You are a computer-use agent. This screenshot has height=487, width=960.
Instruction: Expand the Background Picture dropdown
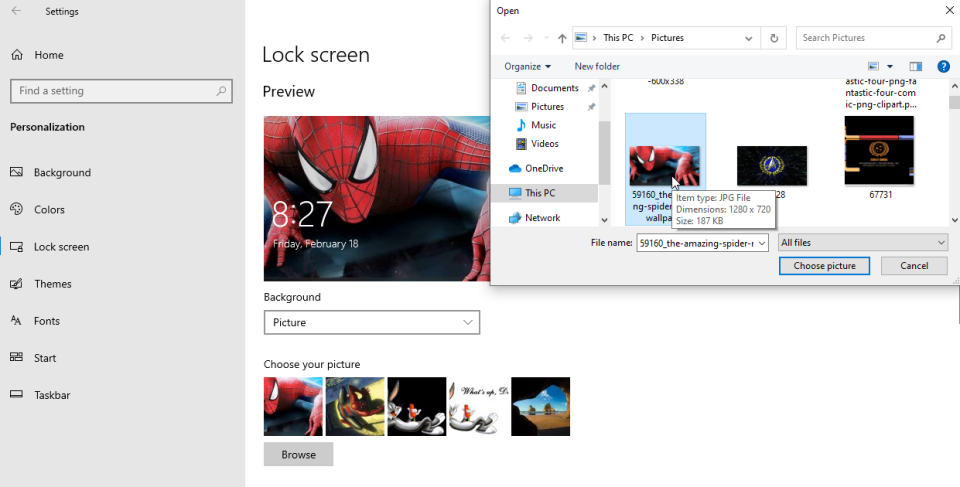click(372, 322)
